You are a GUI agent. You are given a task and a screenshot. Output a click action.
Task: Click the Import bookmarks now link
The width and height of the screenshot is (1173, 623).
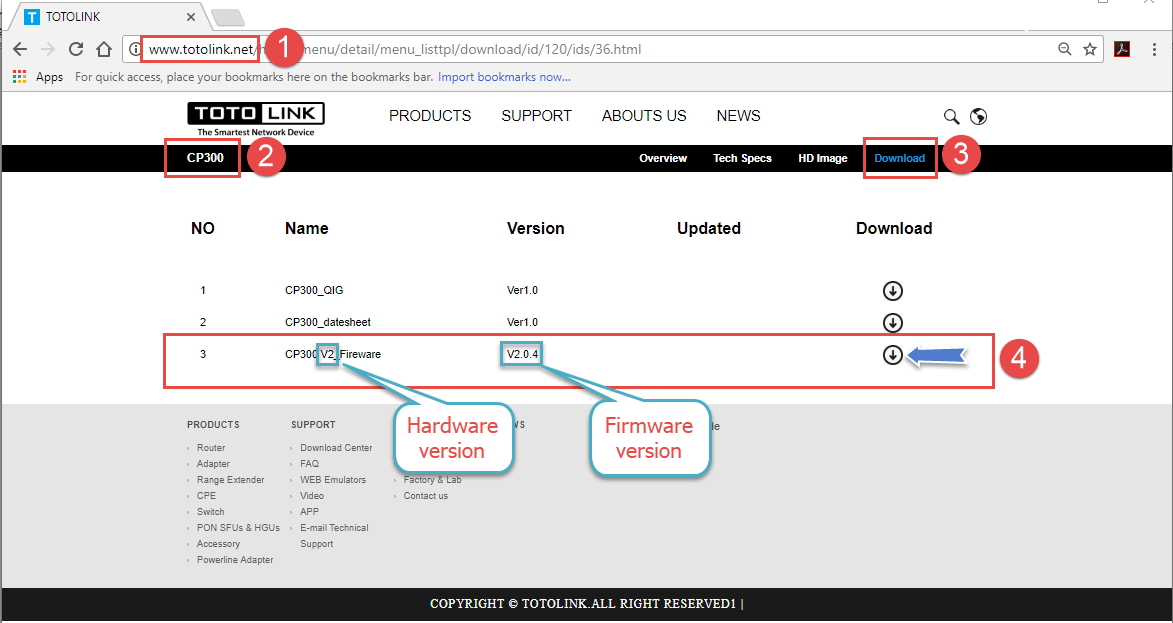click(x=504, y=77)
